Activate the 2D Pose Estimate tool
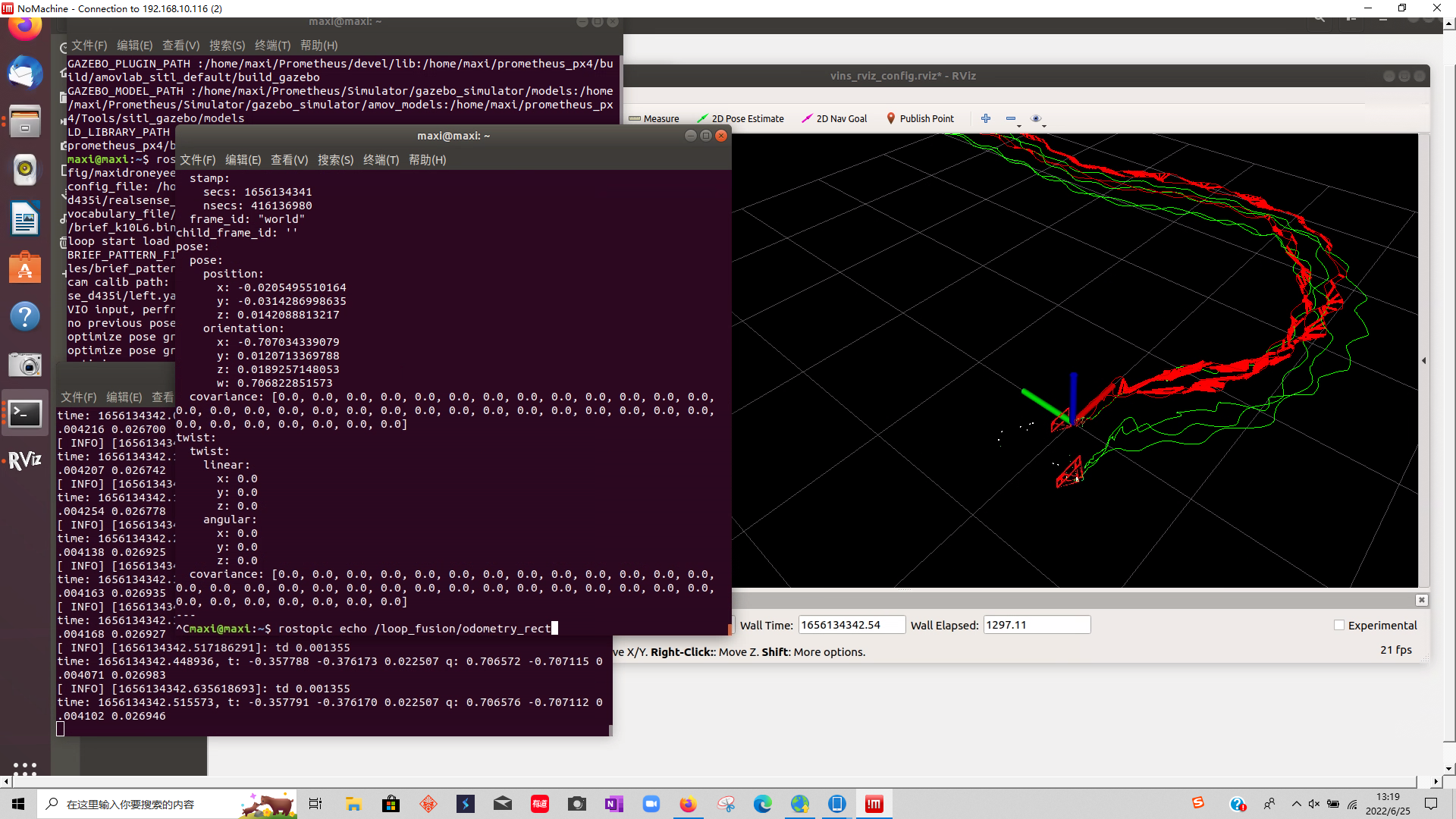The image size is (1456, 819). [x=740, y=118]
